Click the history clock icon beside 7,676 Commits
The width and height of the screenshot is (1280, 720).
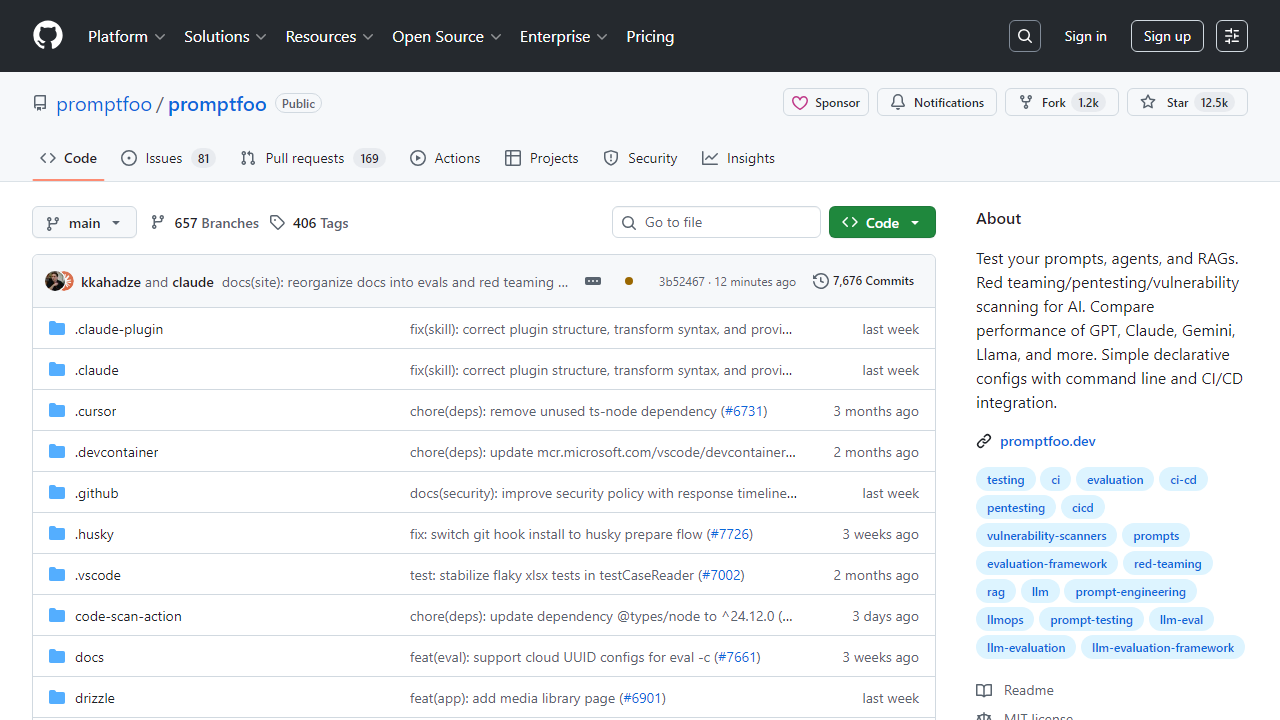click(821, 281)
